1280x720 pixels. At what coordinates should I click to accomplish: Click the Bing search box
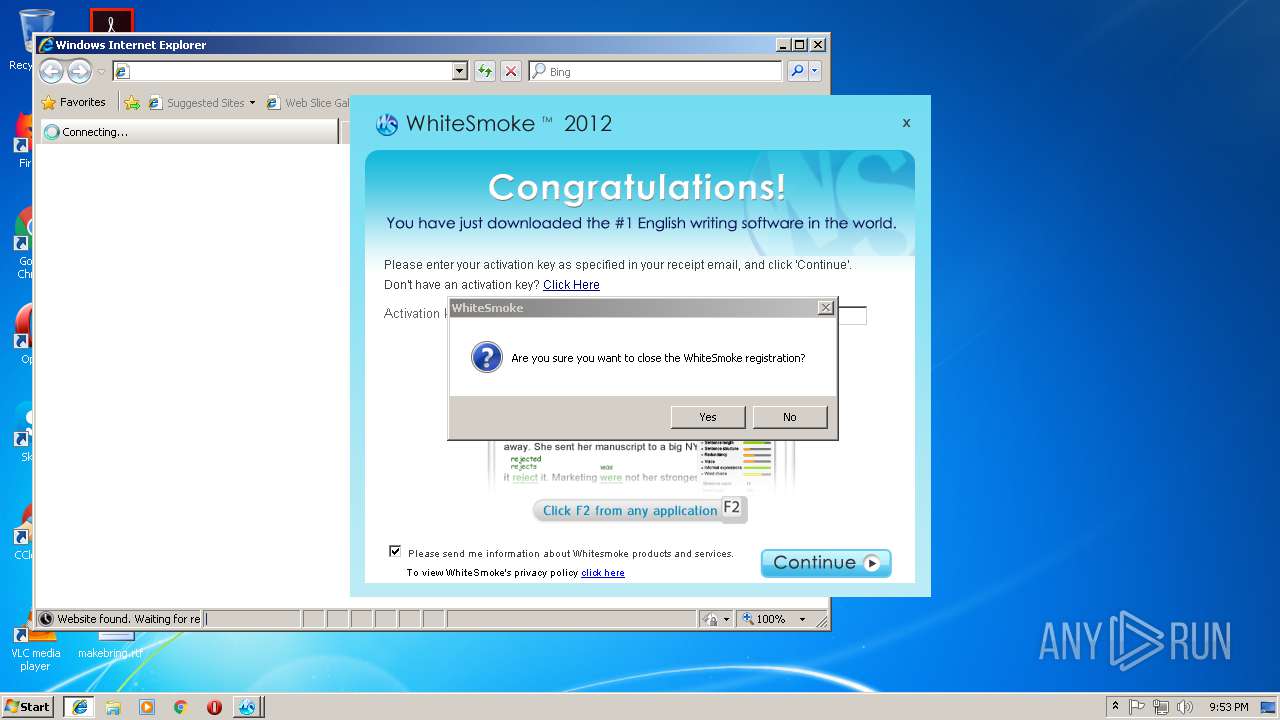click(x=655, y=71)
